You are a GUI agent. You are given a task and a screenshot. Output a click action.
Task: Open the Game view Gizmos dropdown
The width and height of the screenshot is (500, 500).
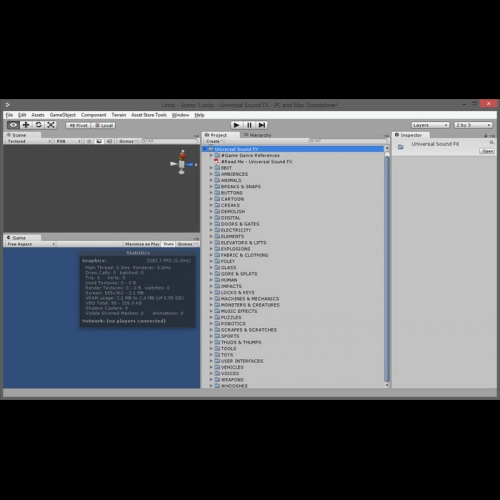click(187, 244)
